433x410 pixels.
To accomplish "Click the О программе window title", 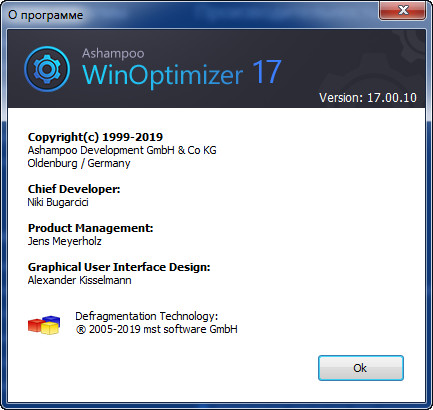I will (46, 15).
